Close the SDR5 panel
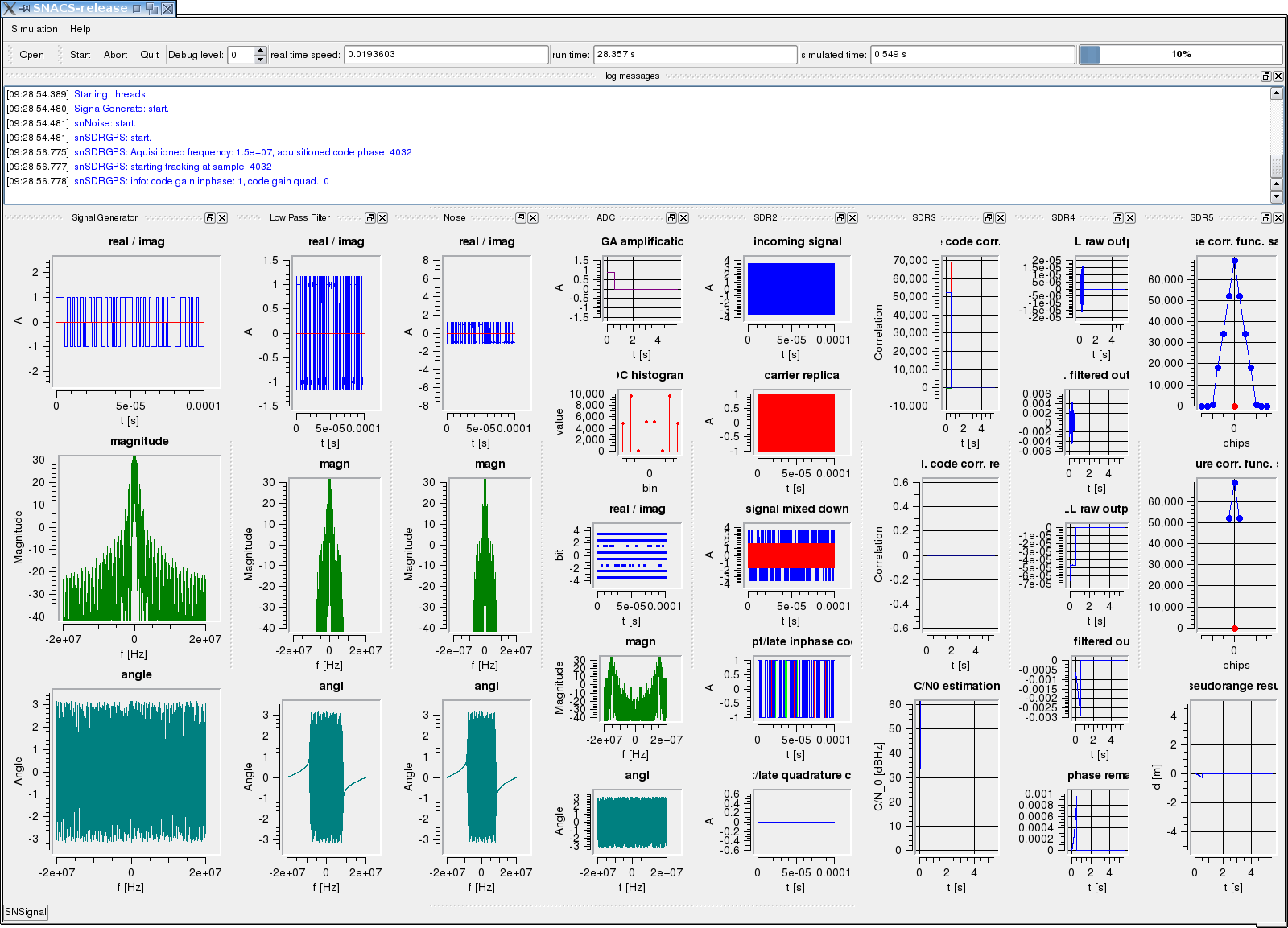1288x928 pixels. coord(1278,218)
